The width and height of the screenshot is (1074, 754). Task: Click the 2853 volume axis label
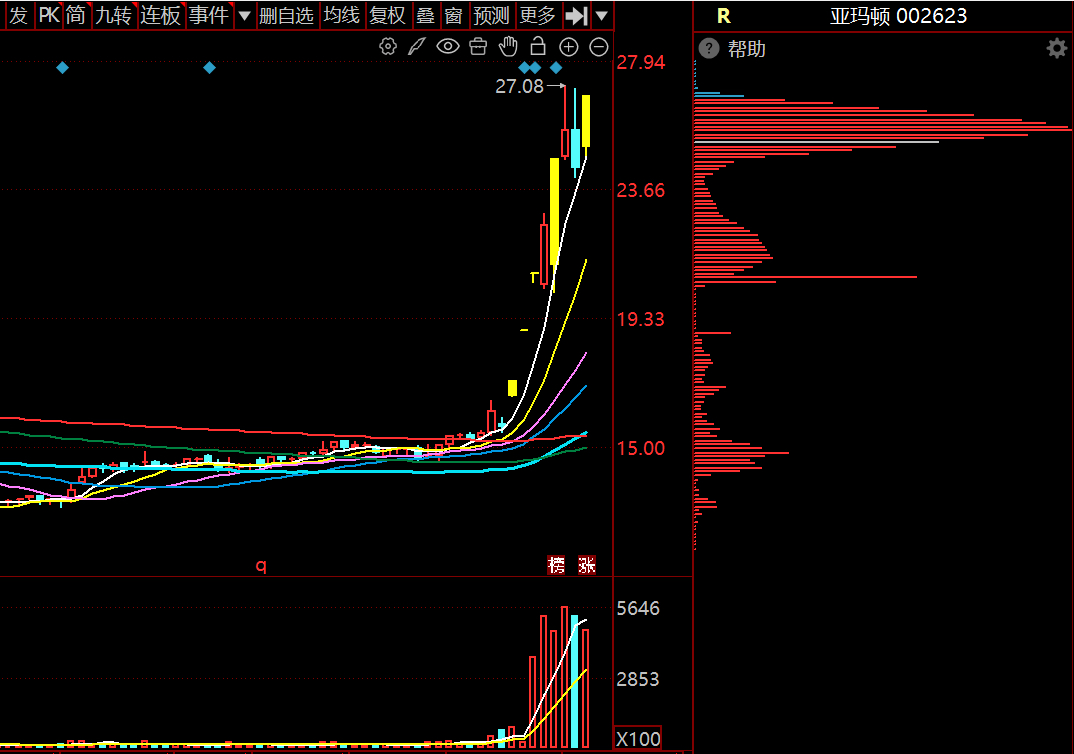click(638, 679)
